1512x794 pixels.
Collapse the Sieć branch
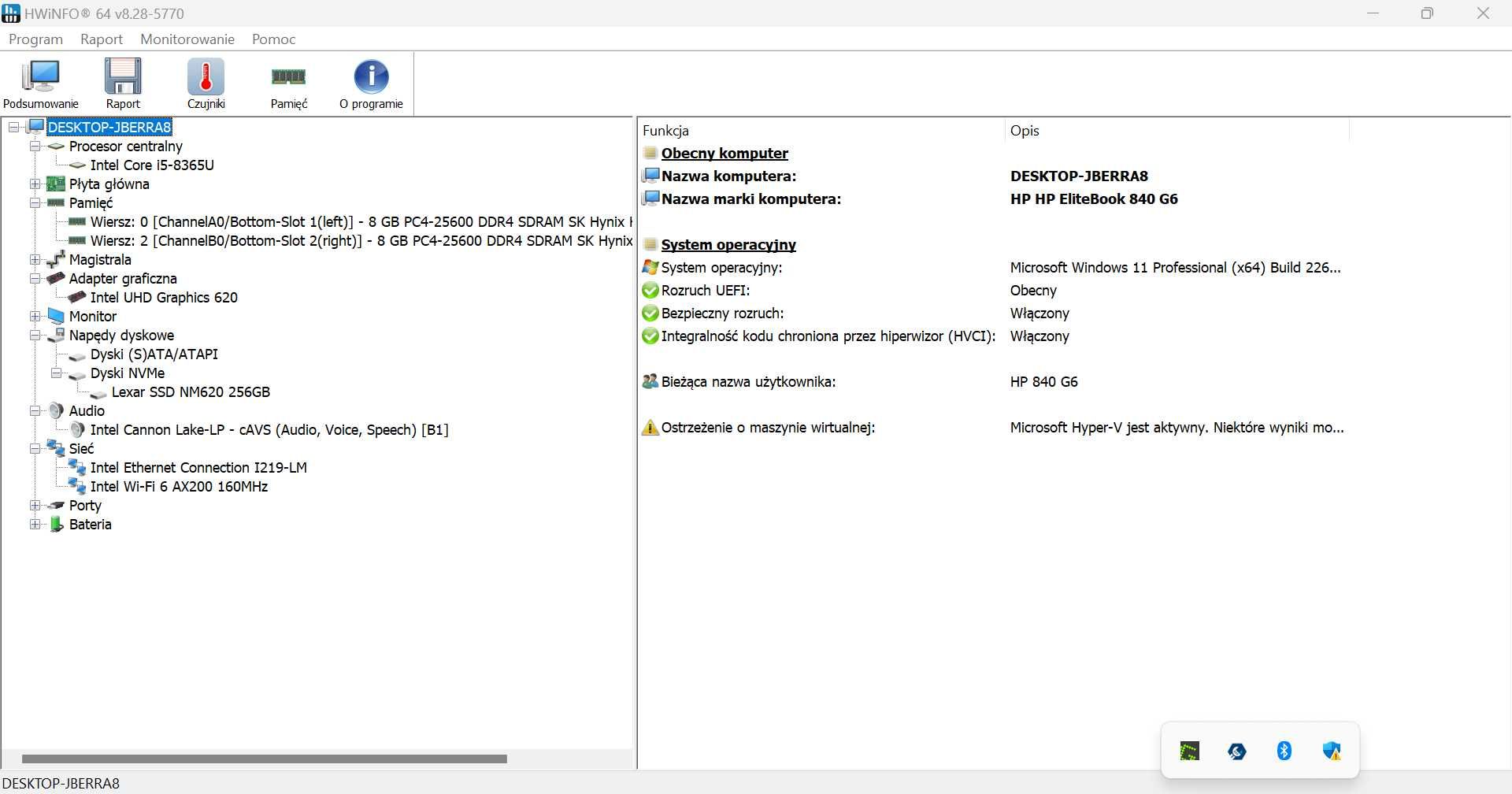pyautogui.click(x=35, y=448)
